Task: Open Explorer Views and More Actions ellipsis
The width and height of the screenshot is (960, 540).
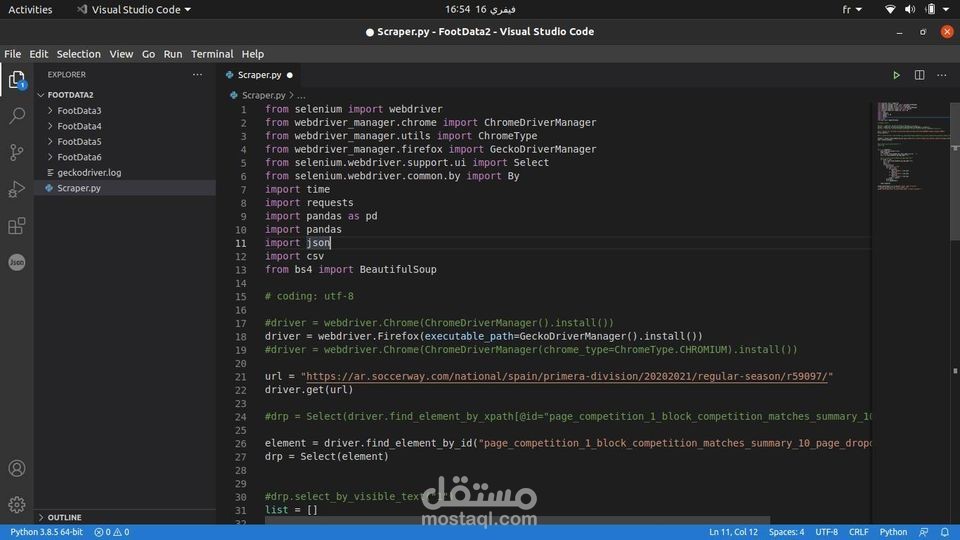Action: tap(197, 75)
